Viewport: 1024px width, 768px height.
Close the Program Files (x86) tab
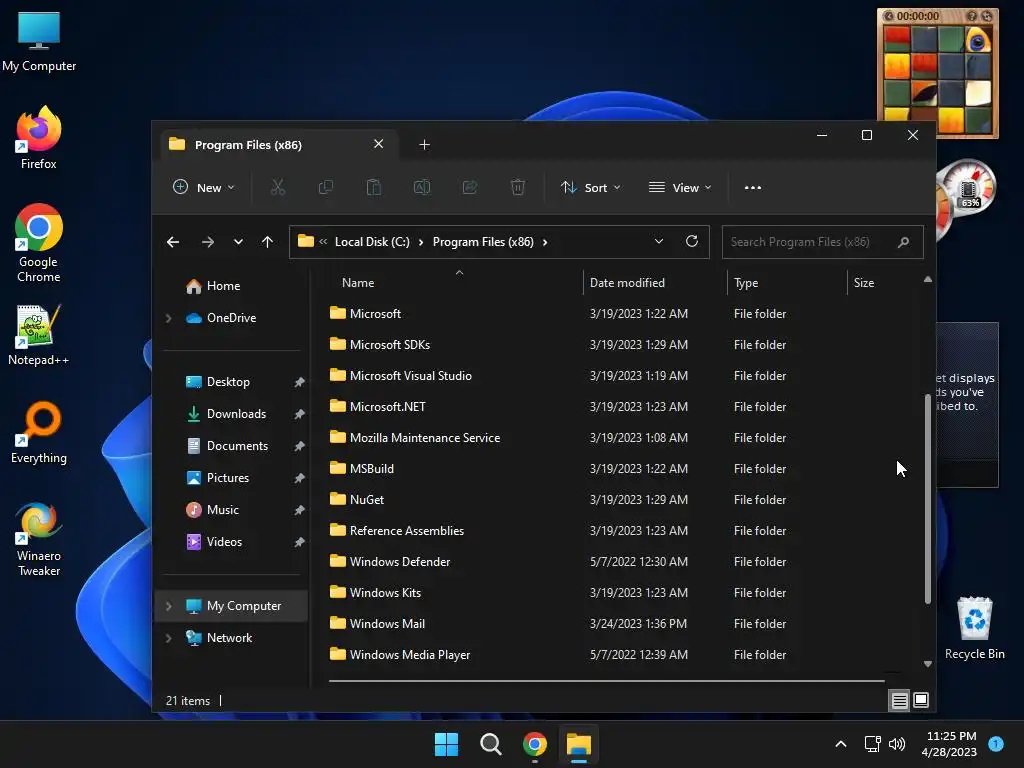pos(378,144)
